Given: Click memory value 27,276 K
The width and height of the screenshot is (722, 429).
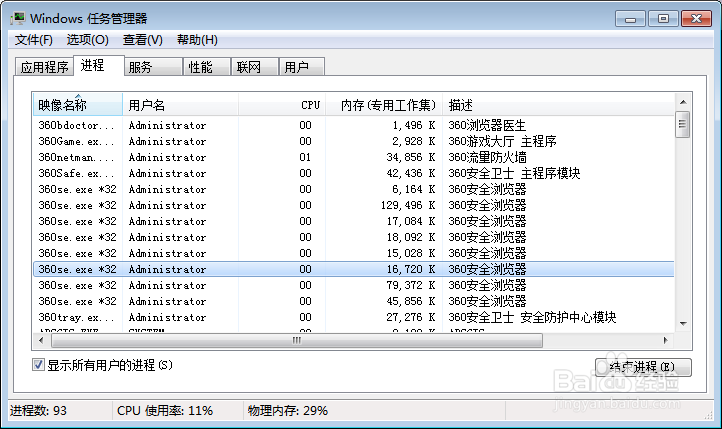Looking at the screenshot, I should point(411,318).
